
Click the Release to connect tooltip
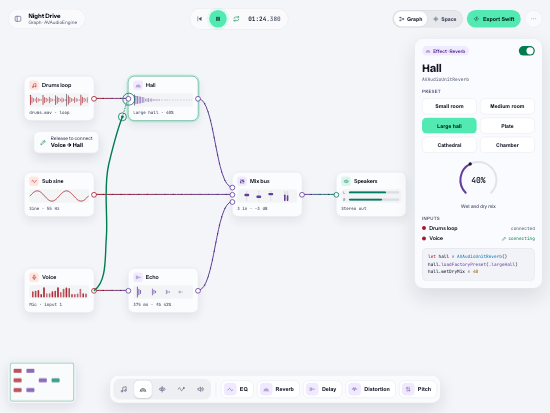click(66, 142)
